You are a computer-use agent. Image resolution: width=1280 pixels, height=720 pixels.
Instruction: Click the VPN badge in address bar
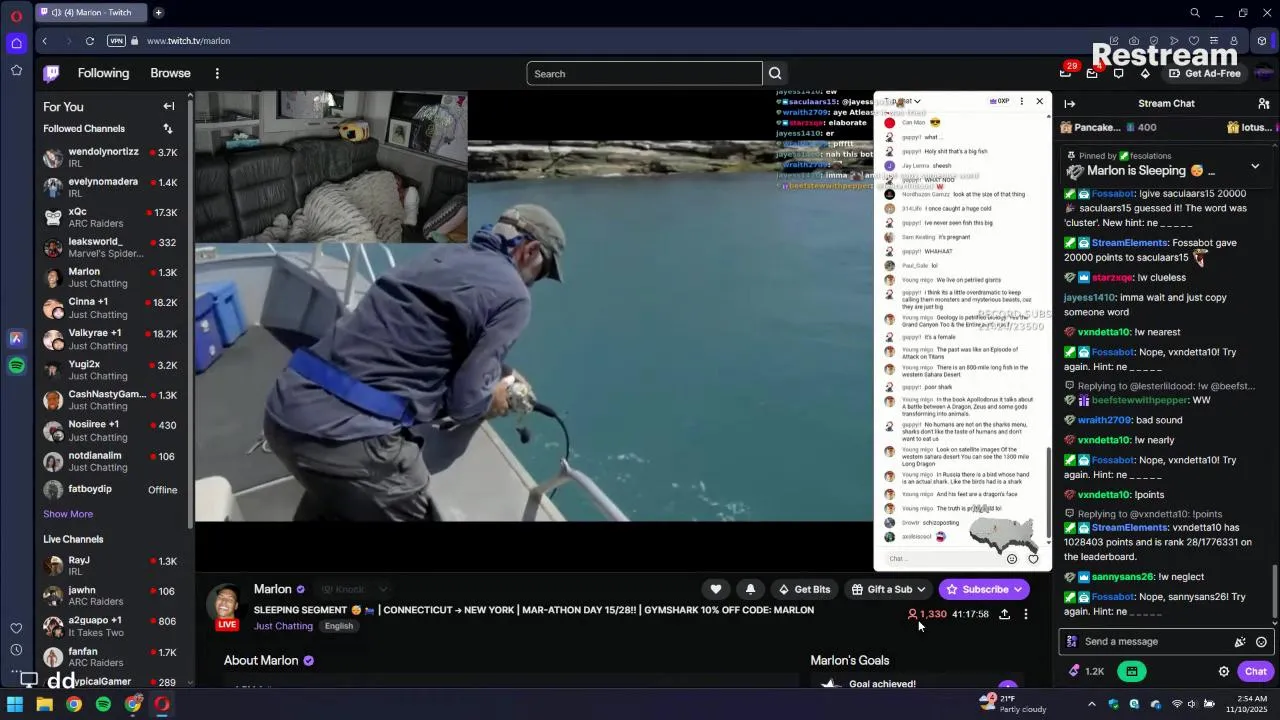click(x=116, y=41)
